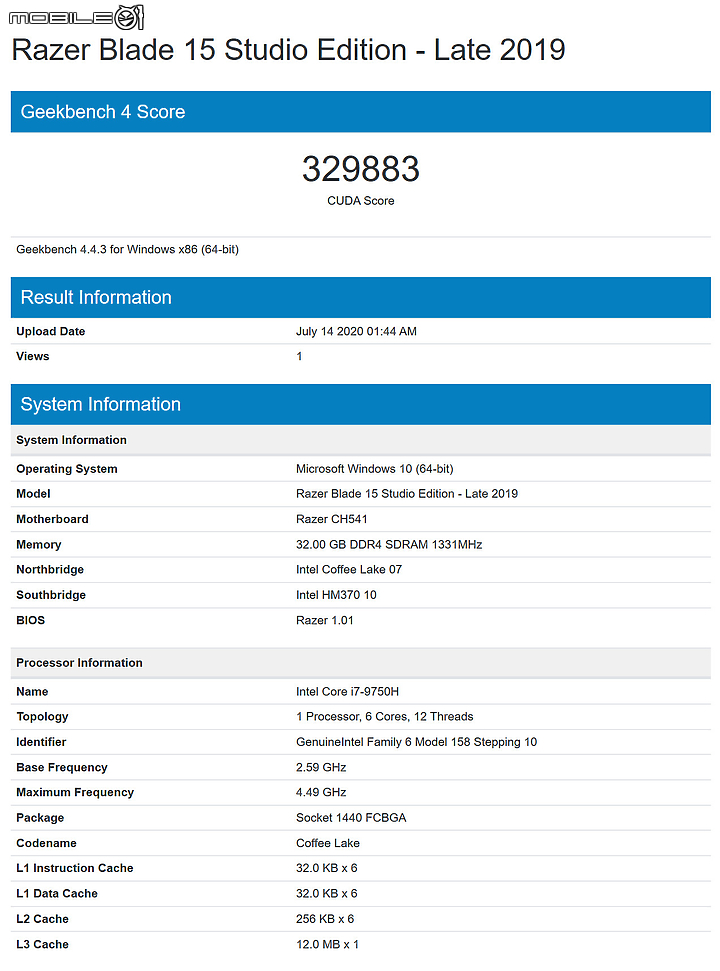Screen dimensions: 720x971
Task: Select the 12.0 MB x 1 value
Action: click(327, 944)
